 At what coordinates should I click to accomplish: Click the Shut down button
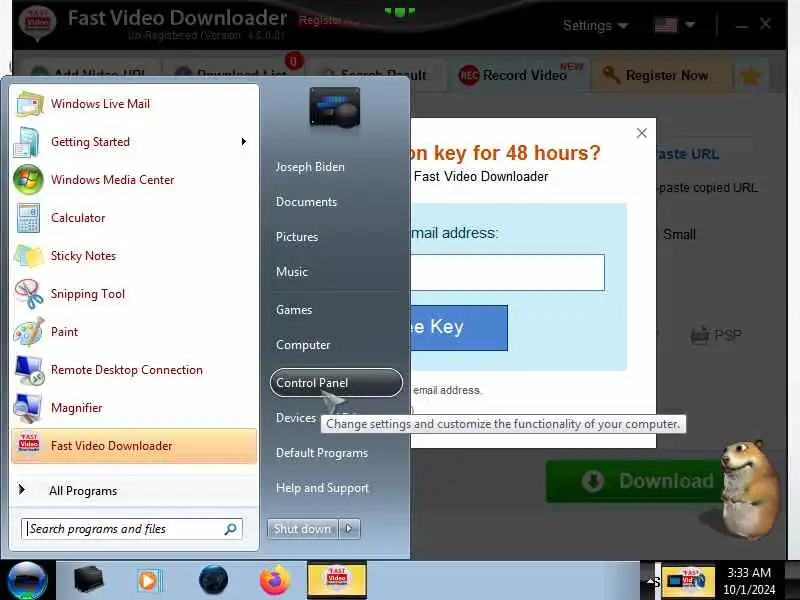pyautogui.click(x=303, y=529)
